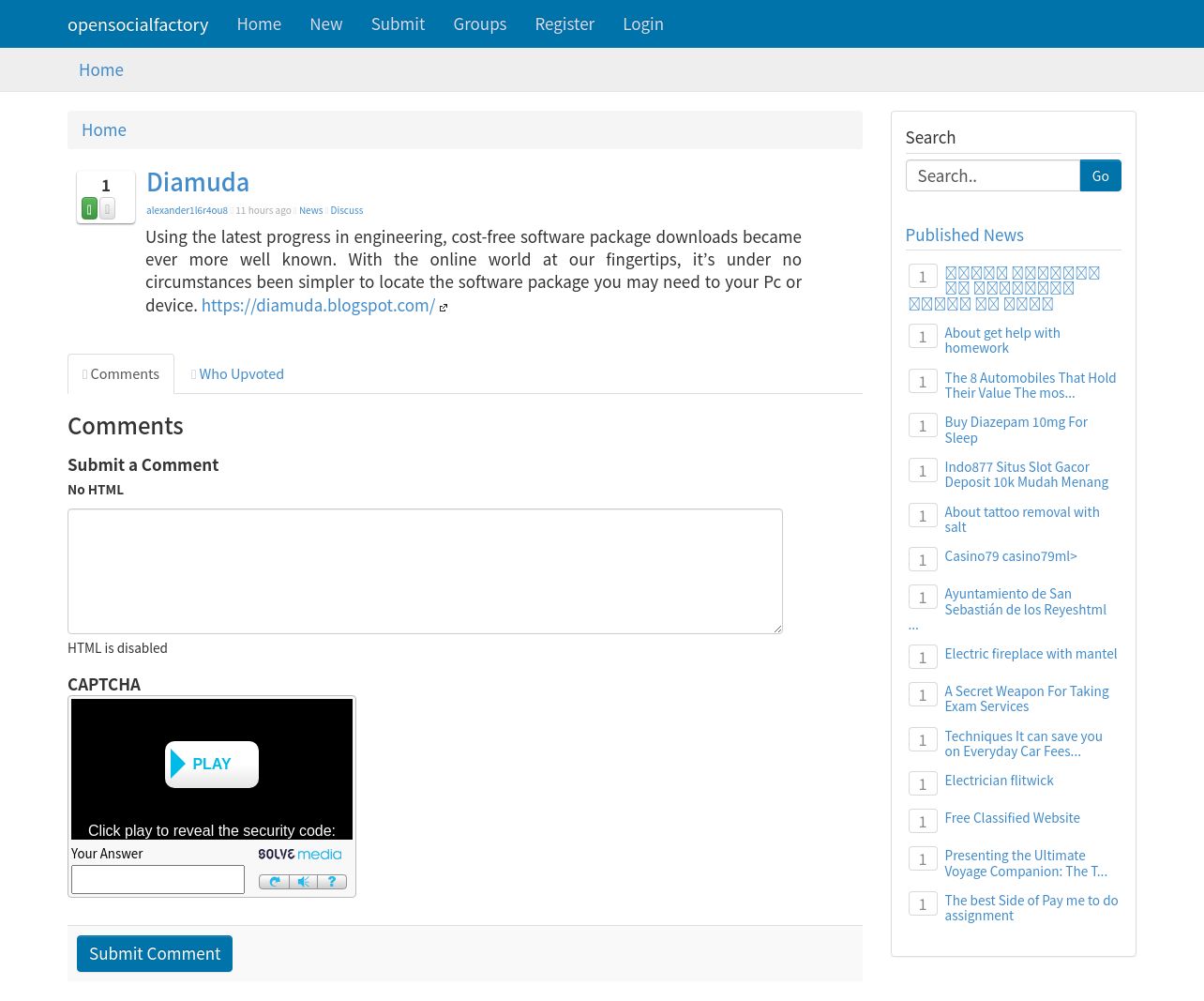The height and width of the screenshot is (1001, 1204).
Task: Click the News category link
Action: [x=310, y=211]
